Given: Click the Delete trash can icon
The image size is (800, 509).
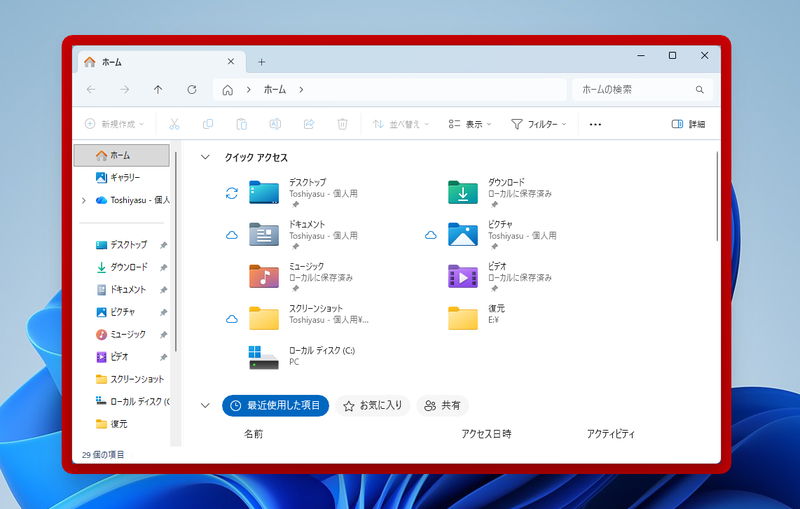Looking at the screenshot, I should pos(342,124).
